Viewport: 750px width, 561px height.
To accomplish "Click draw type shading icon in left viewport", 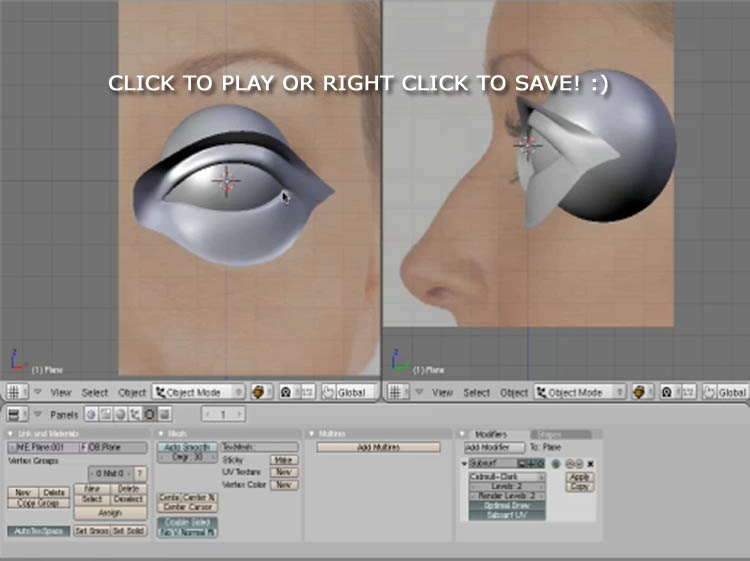I will point(262,393).
